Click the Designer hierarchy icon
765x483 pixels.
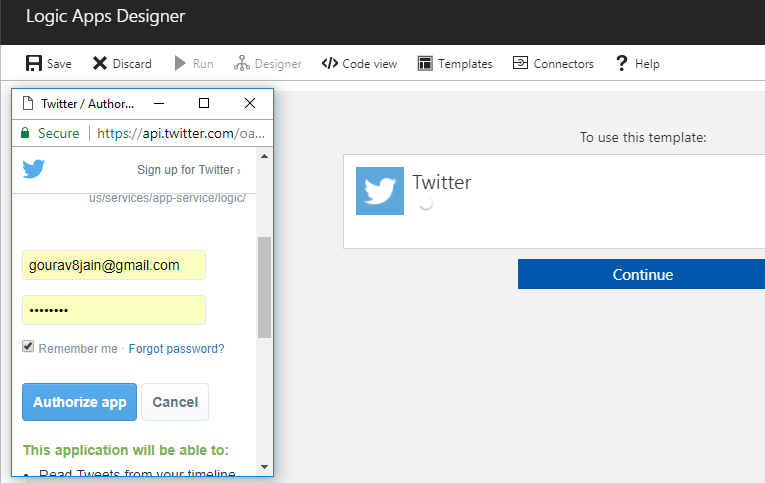point(242,63)
